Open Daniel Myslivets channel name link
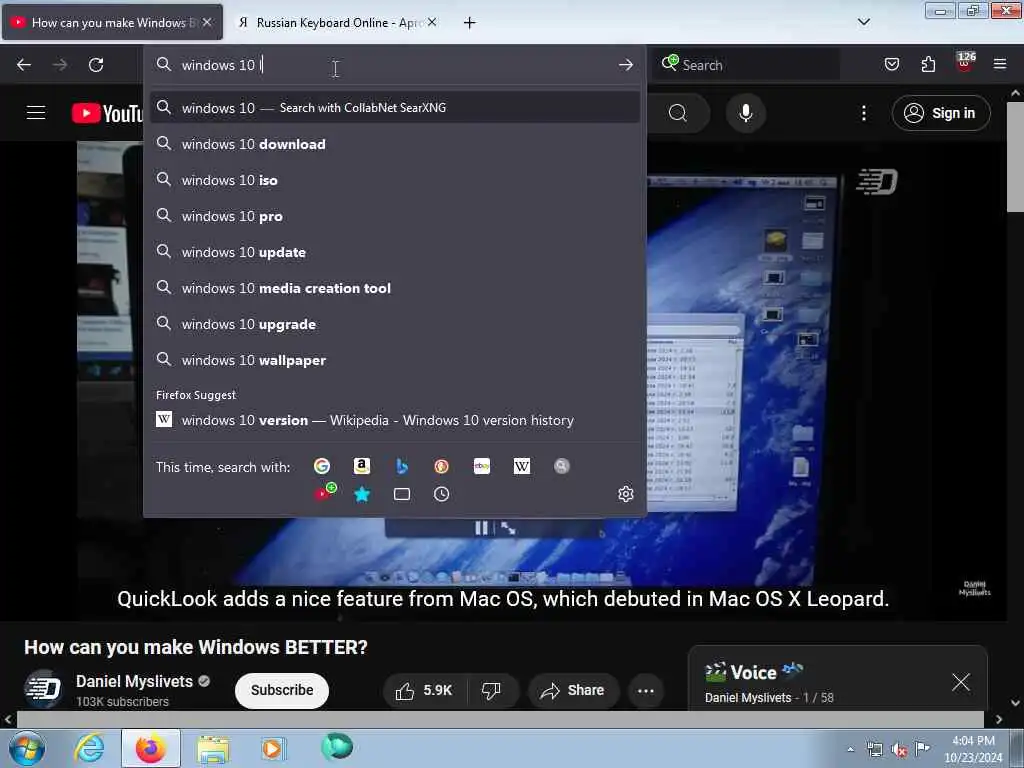The width and height of the screenshot is (1024, 768). click(134, 681)
